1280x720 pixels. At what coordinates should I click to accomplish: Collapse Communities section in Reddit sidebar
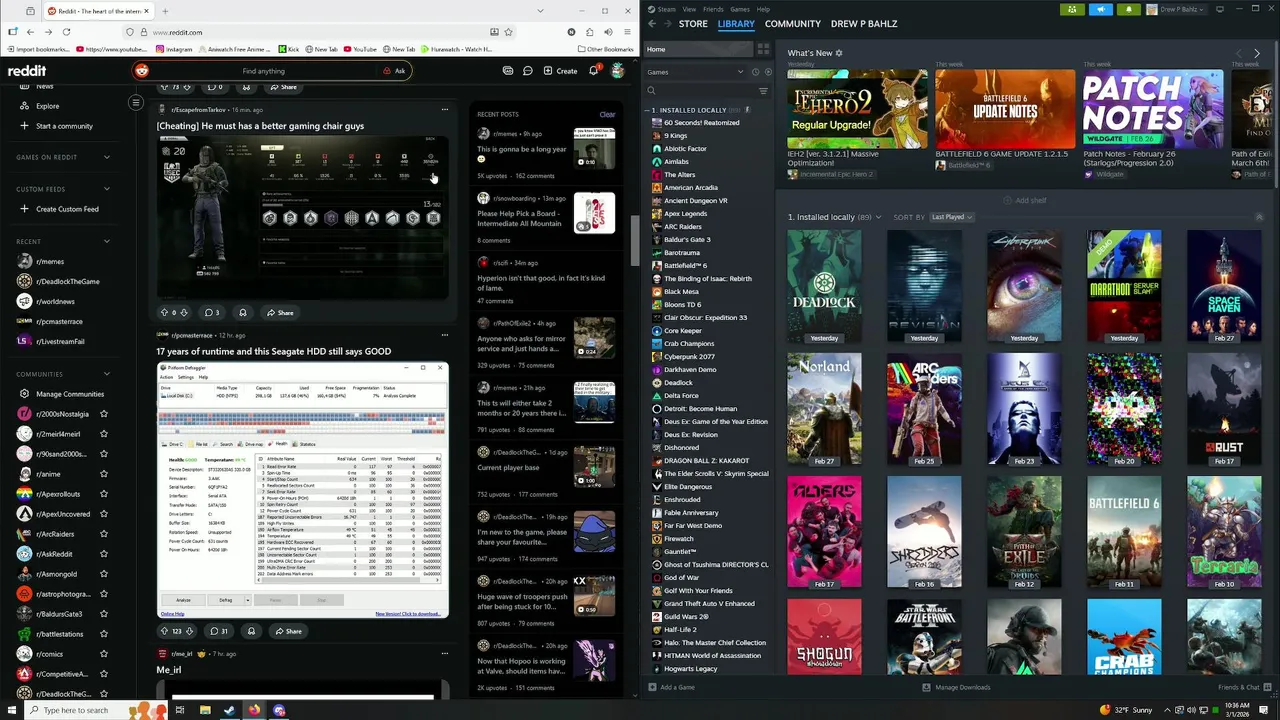107,374
